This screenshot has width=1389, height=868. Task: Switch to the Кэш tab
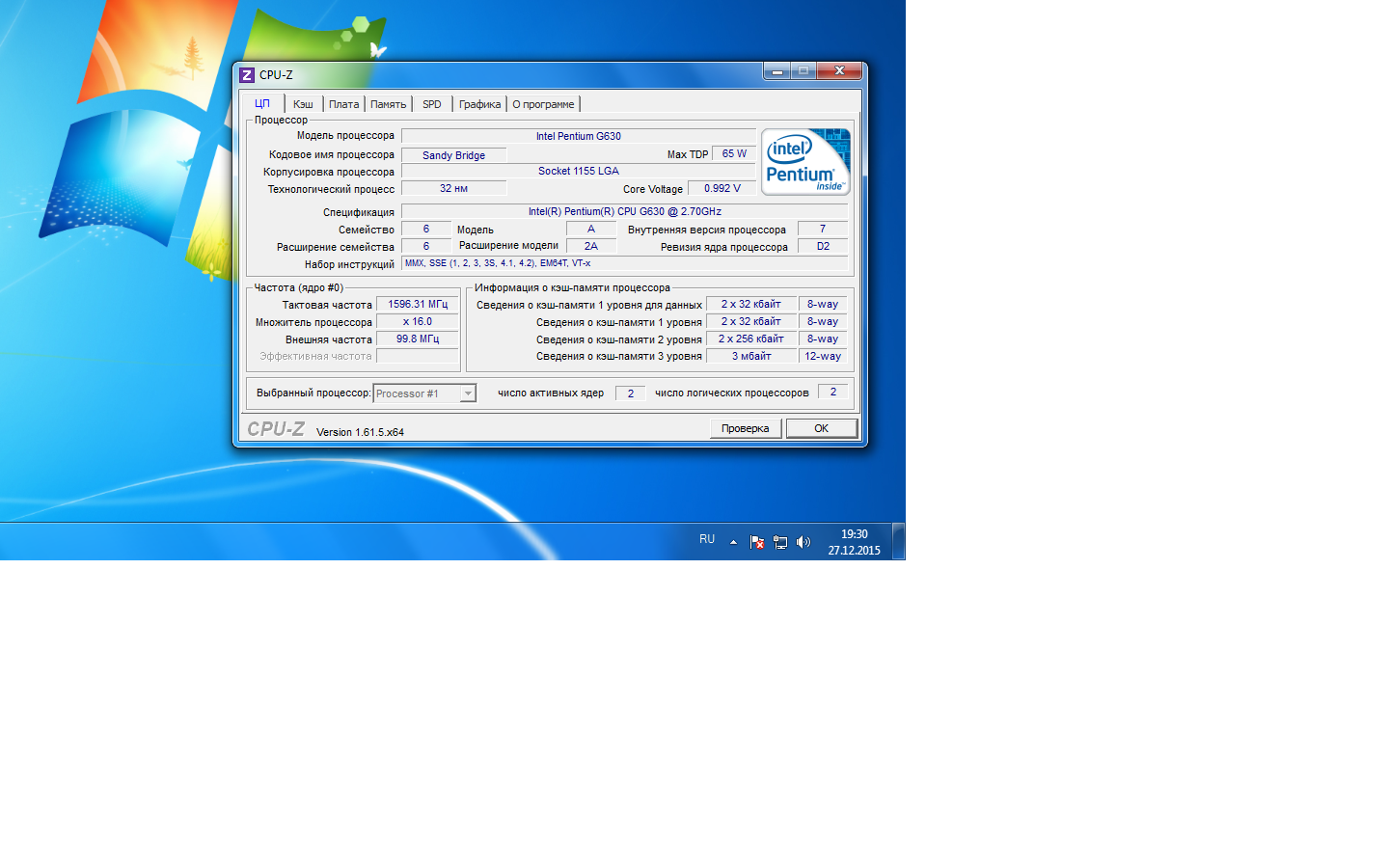(303, 104)
